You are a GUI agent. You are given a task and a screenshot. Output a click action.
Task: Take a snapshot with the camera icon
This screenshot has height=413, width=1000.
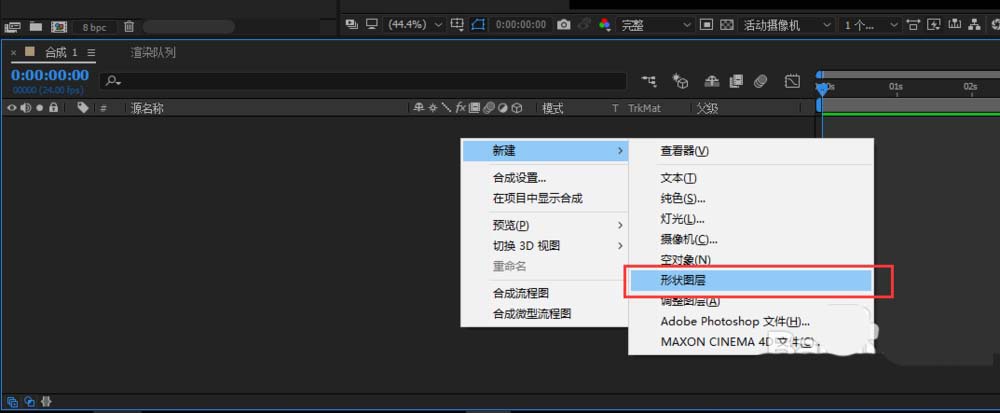[564, 25]
